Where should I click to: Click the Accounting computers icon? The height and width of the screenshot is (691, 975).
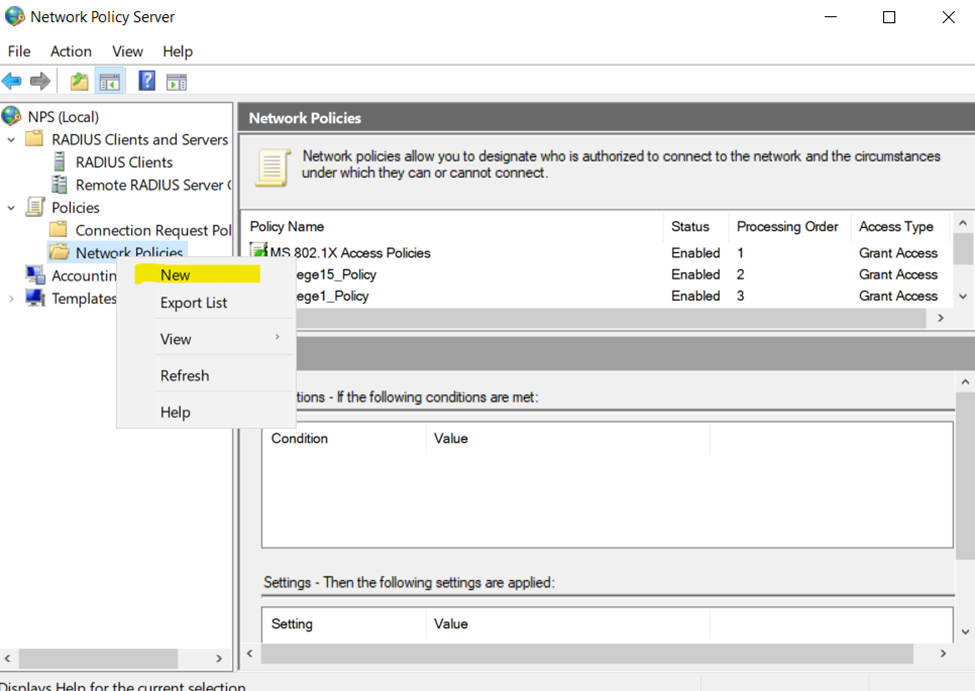(x=35, y=274)
